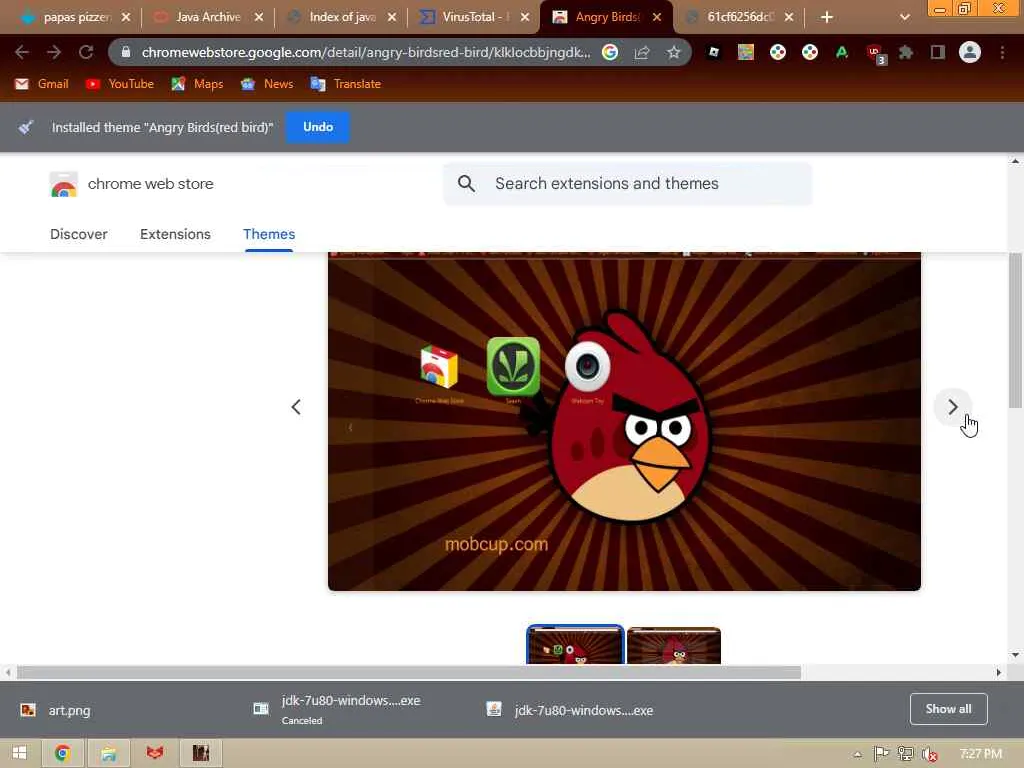The image size is (1024, 768).
Task: Open the Roblox extension icon
Action: [714, 52]
